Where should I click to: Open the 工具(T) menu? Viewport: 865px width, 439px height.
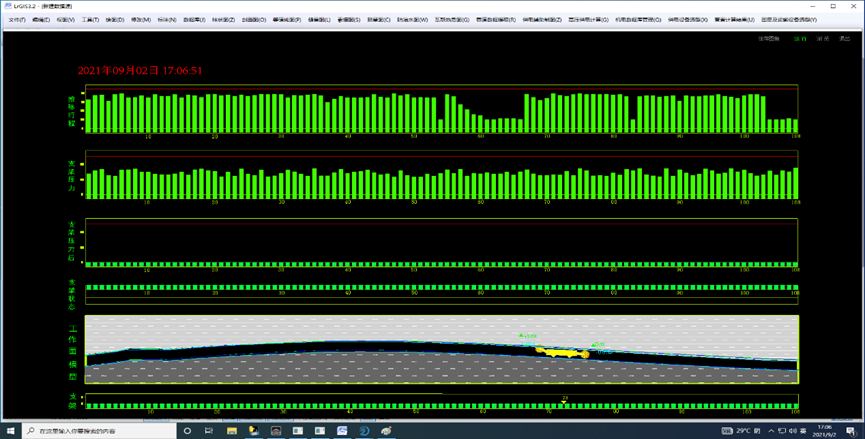(x=90, y=20)
